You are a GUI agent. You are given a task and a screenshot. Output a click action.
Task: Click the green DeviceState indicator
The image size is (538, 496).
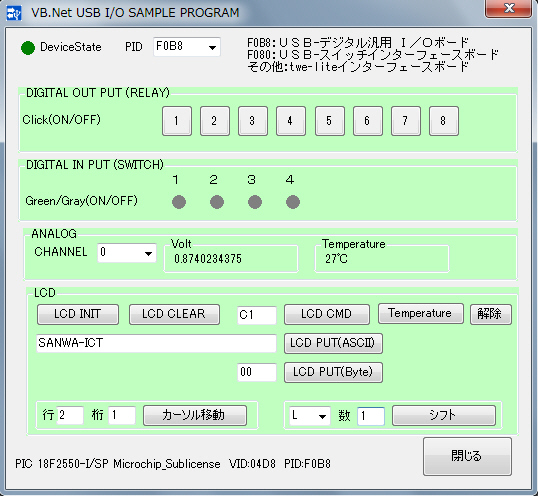click(x=28, y=48)
